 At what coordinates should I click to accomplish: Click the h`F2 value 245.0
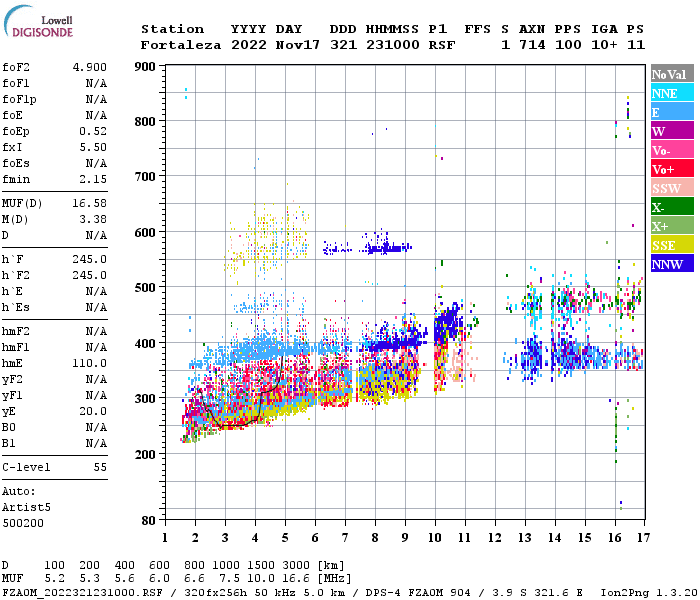[90, 275]
